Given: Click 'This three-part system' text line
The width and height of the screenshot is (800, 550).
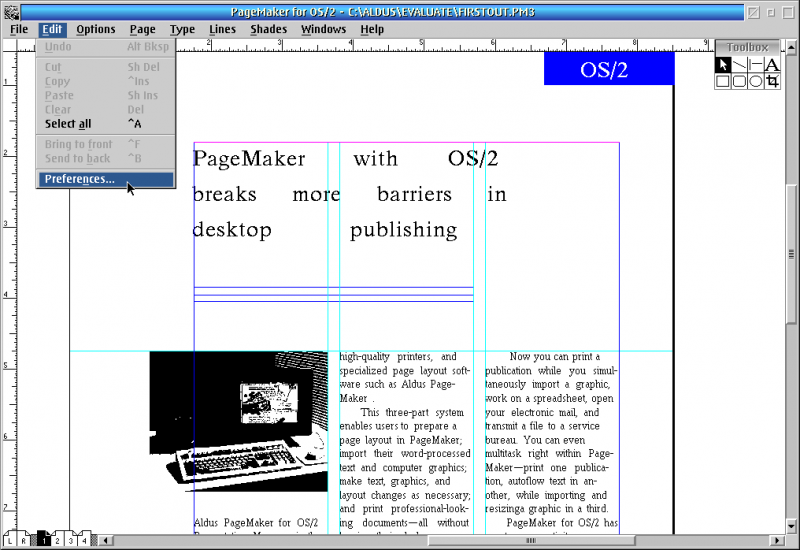Looking at the screenshot, I should tap(412, 412).
